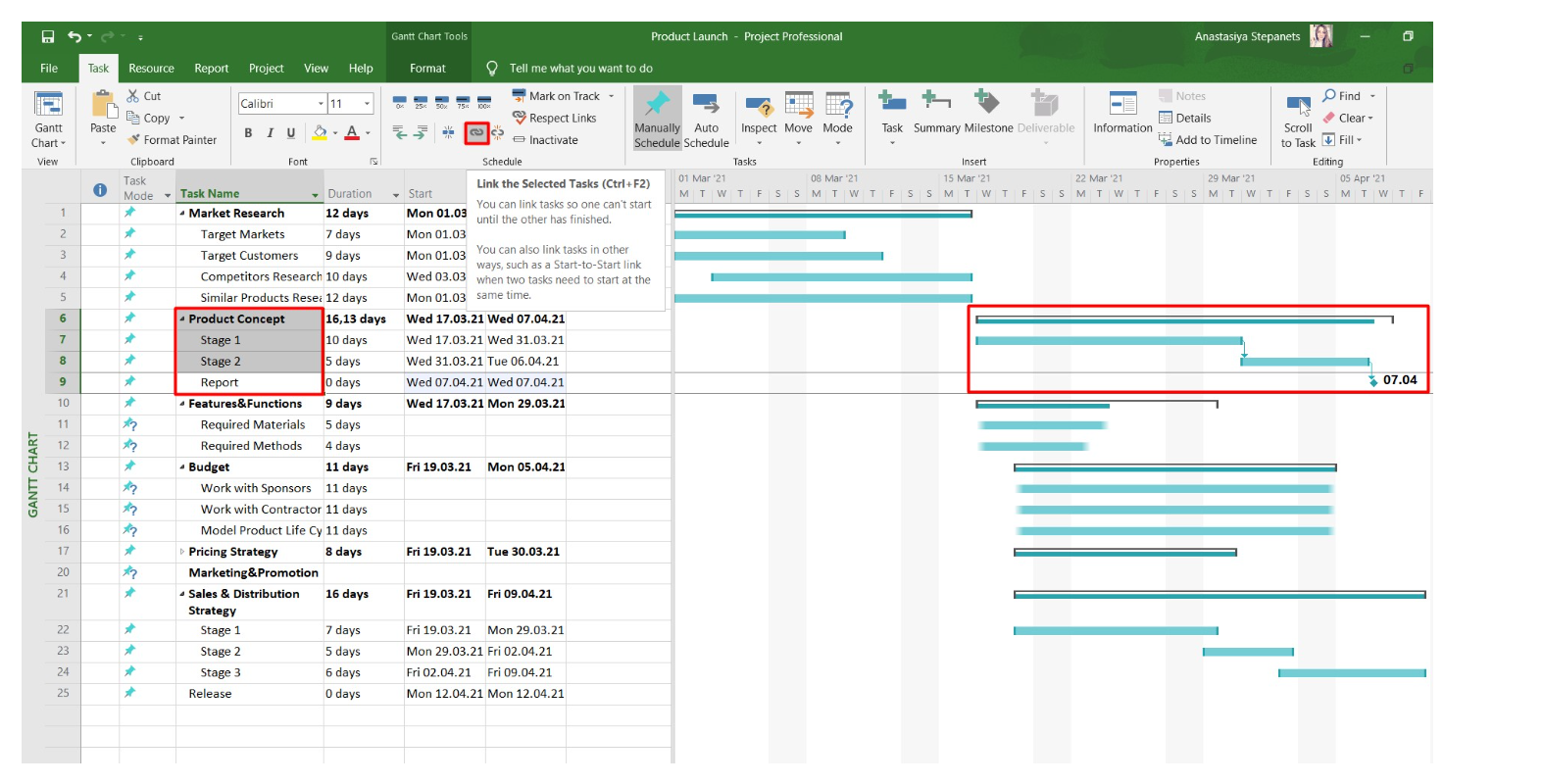Switch to the Report tab

[211, 69]
